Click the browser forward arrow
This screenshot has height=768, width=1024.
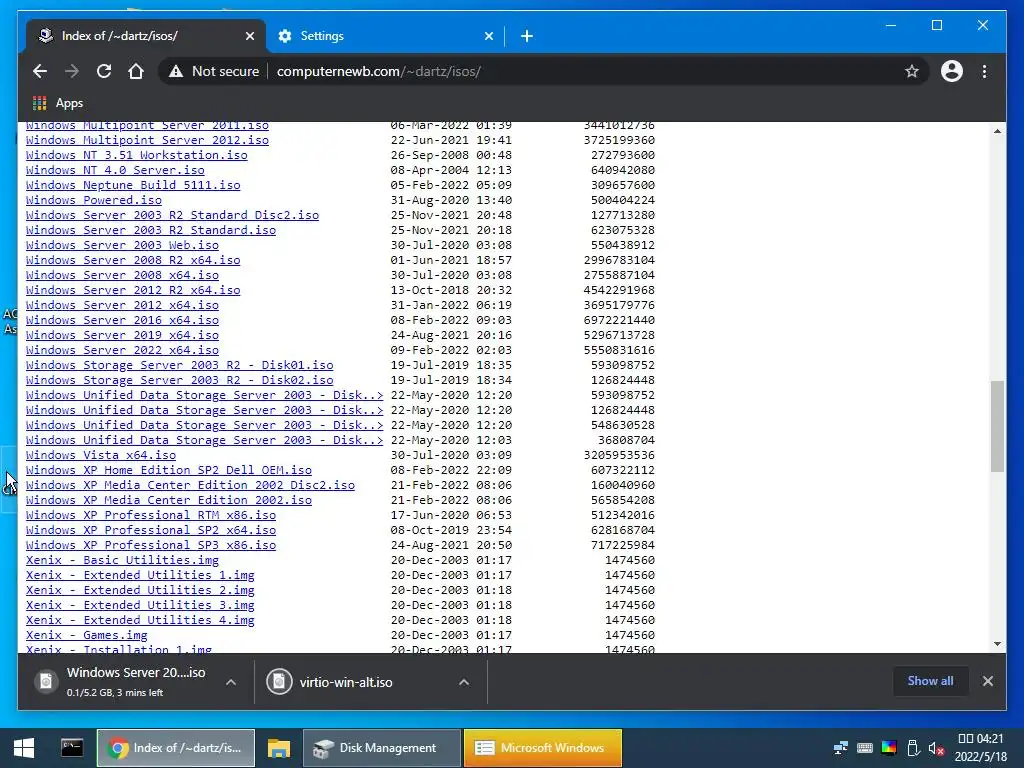click(x=72, y=71)
